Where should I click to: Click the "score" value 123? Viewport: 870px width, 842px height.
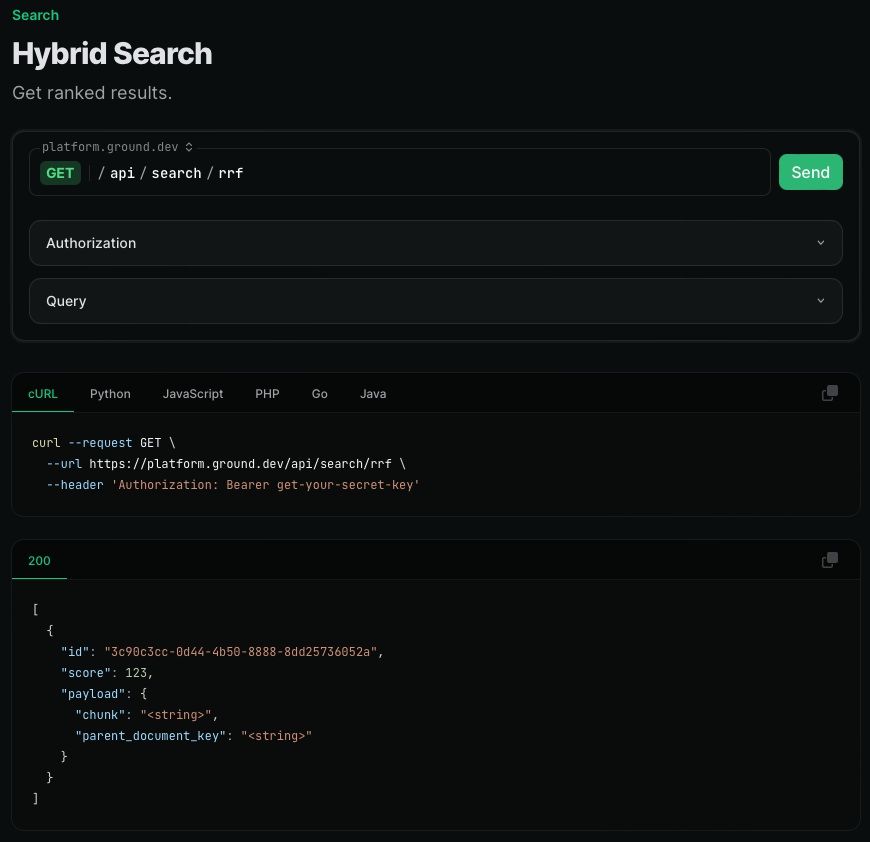(x=136, y=673)
